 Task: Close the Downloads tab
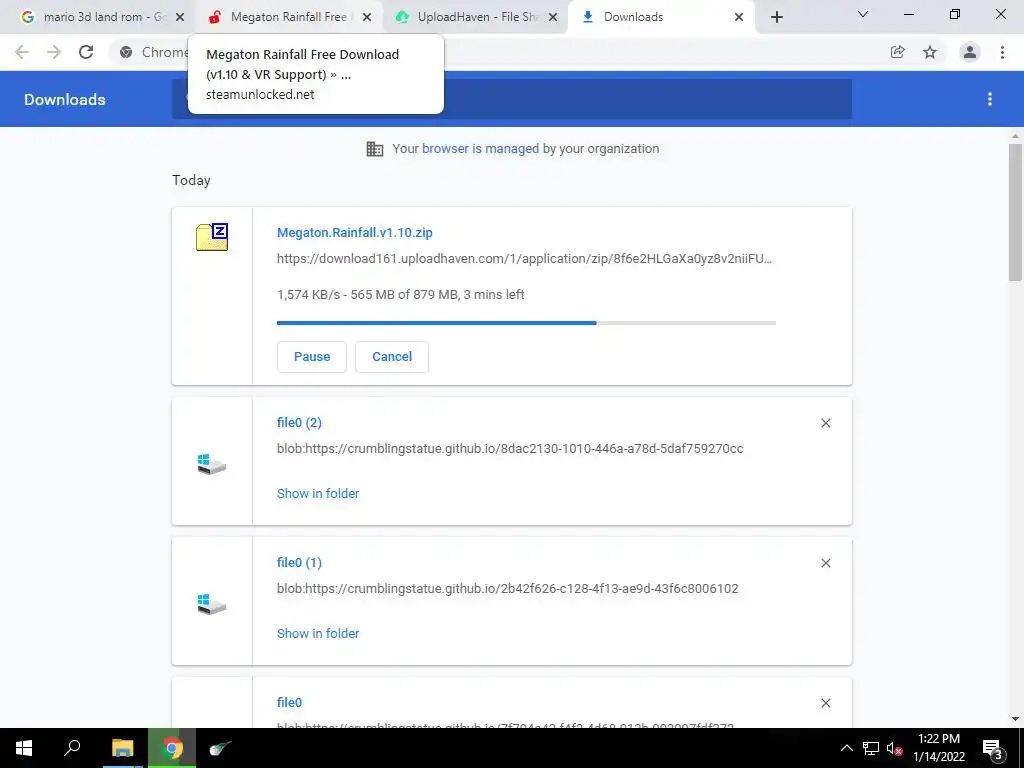pos(739,17)
